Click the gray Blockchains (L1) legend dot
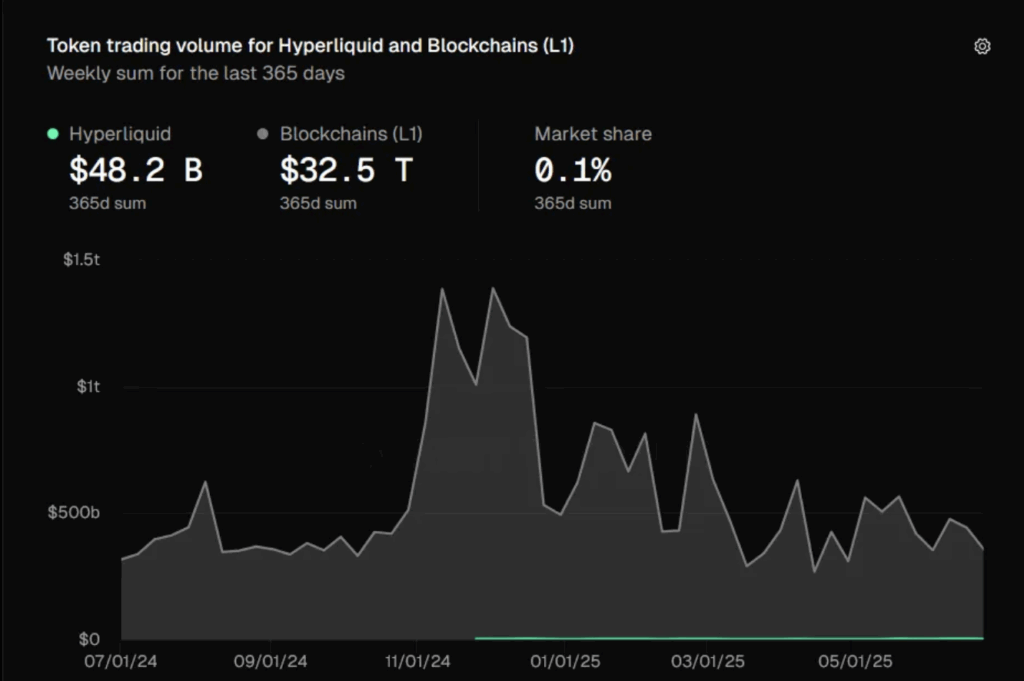1024x681 pixels. coord(263,134)
